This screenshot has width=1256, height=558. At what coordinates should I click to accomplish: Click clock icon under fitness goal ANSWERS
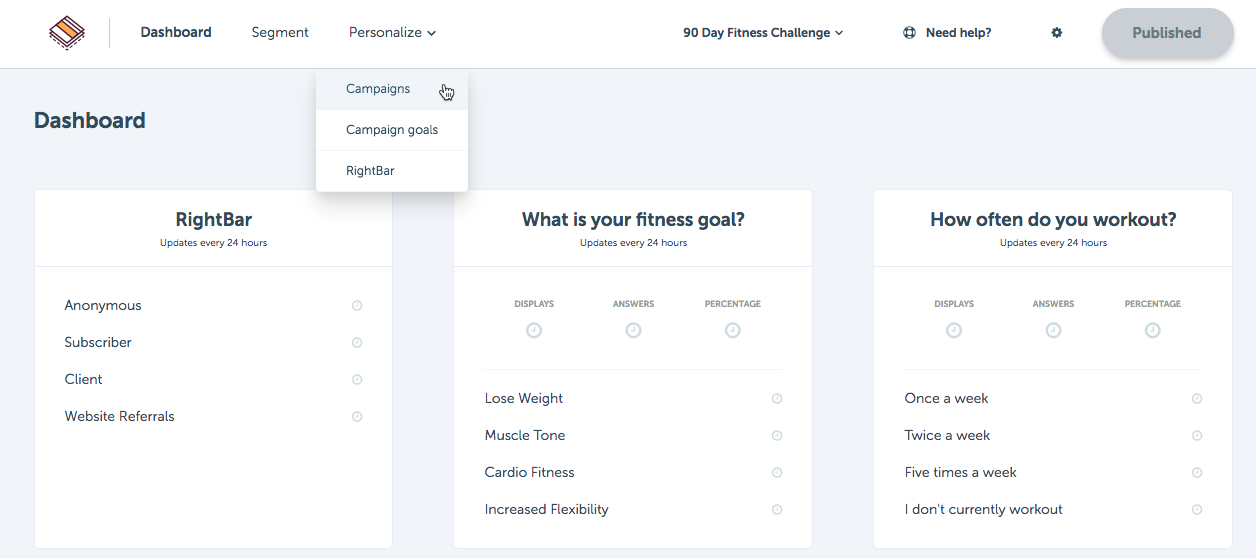click(633, 330)
